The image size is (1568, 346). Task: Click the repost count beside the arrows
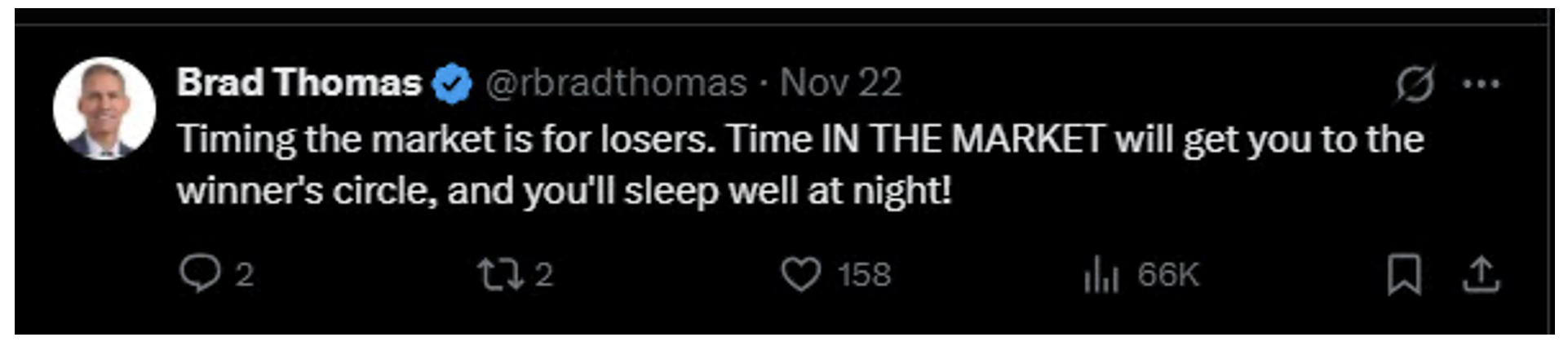point(544,276)
